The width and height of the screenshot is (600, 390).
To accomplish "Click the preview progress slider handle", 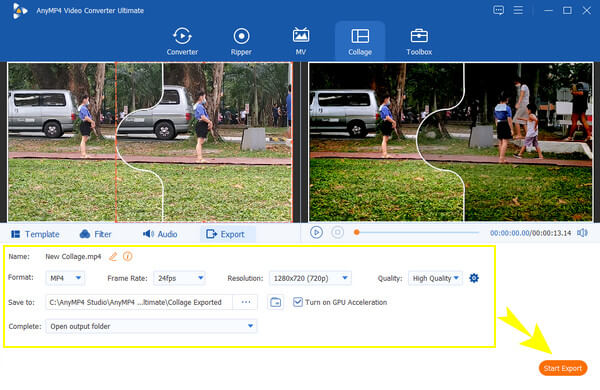I will tap(357, 232).
